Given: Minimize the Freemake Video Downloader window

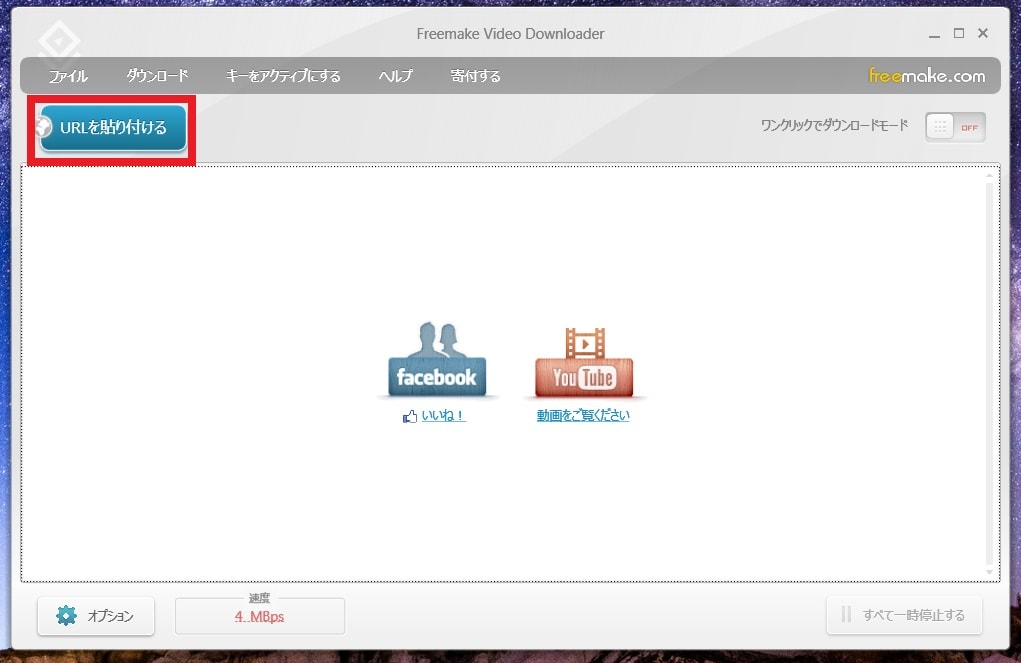Looking at the screenshot, I should click(x=934, y=34).
